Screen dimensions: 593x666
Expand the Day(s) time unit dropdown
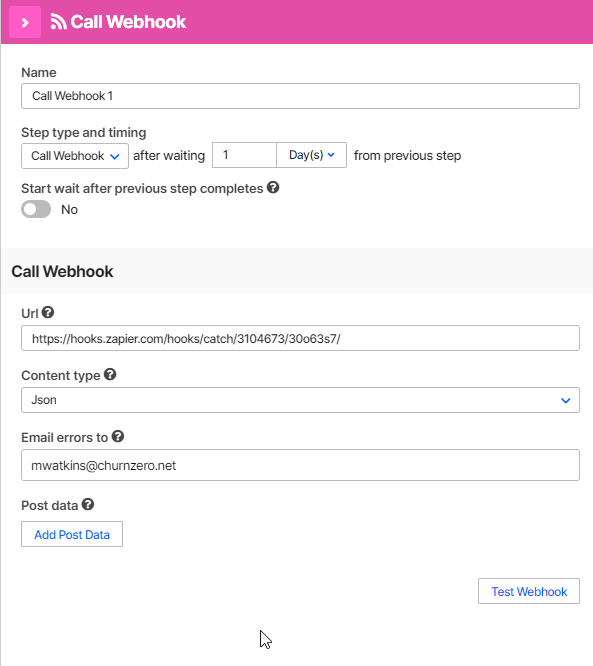[311, 155]
